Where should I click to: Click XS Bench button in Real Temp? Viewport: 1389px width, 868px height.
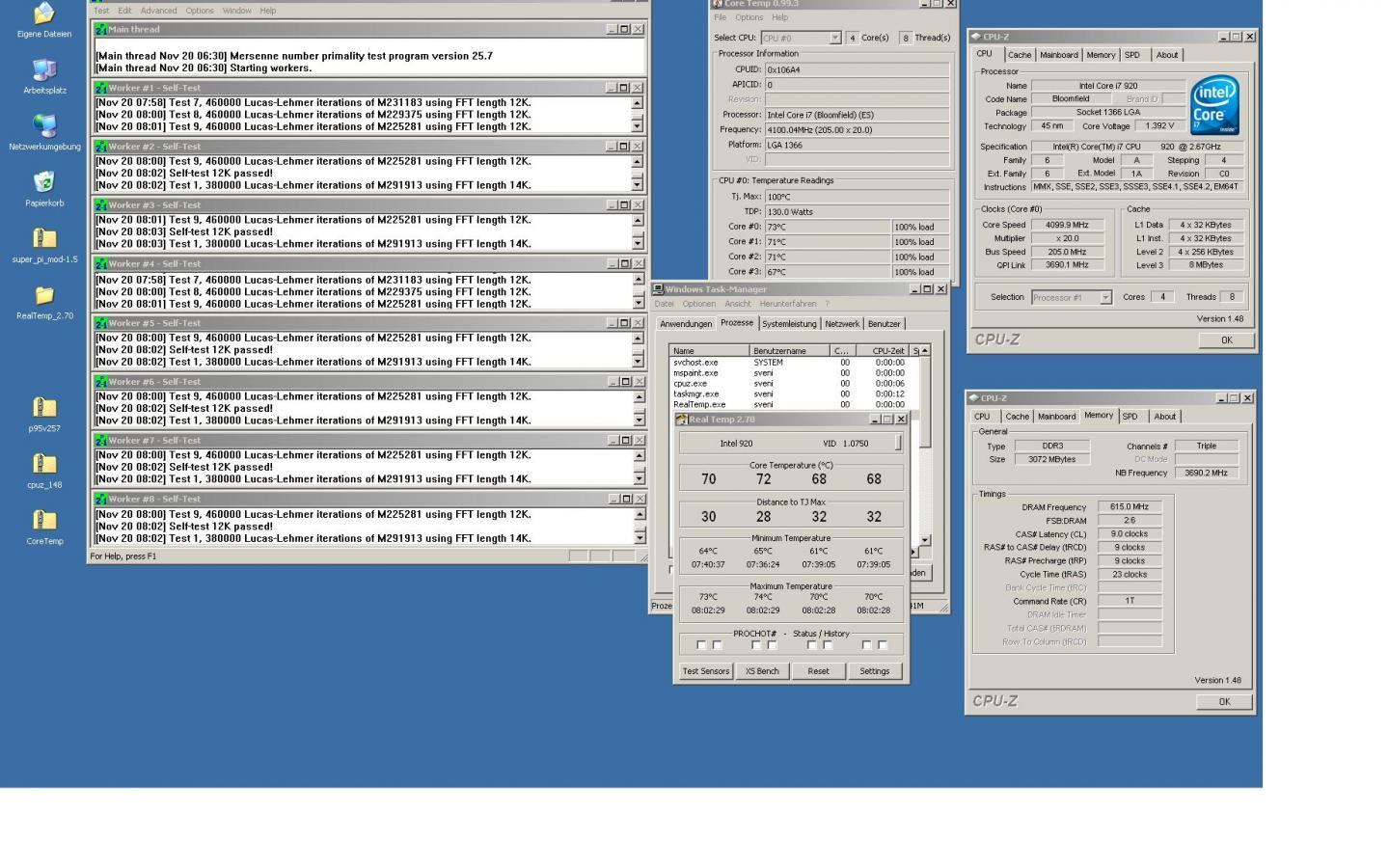click(x=762, y=671)
